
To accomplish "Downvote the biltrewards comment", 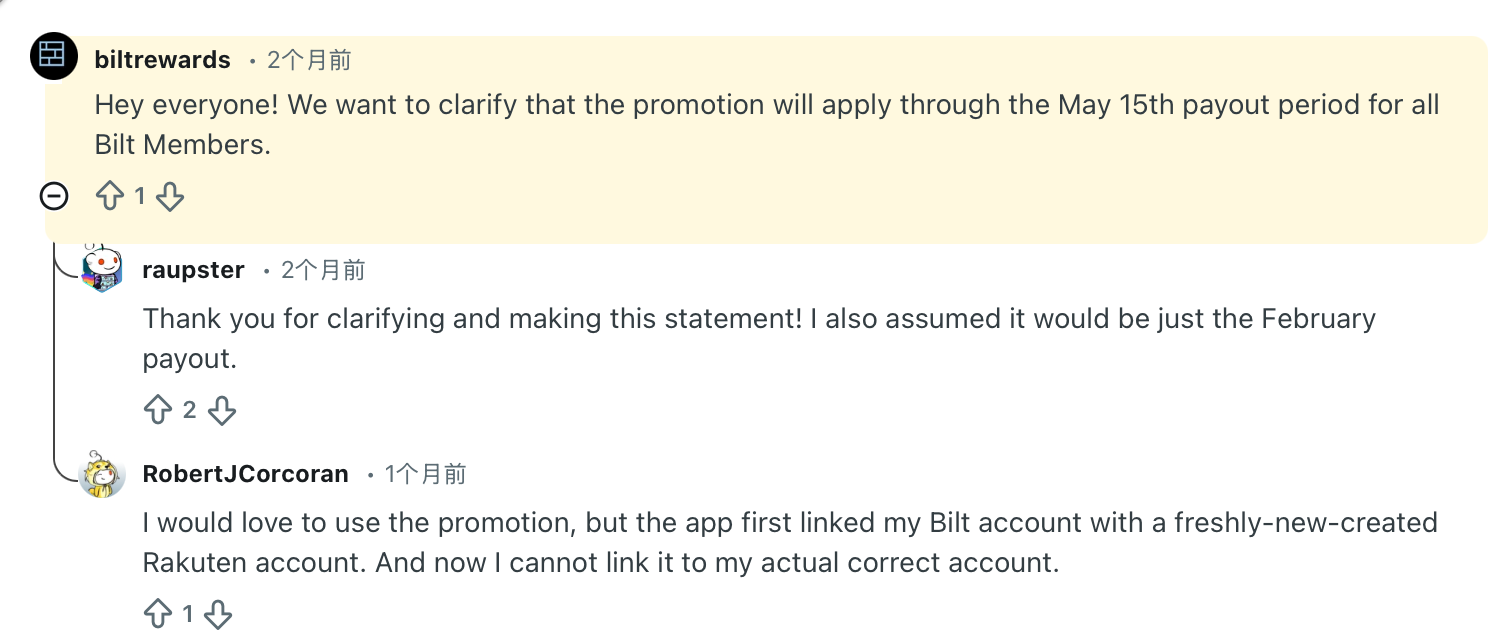I will [171, 196].
